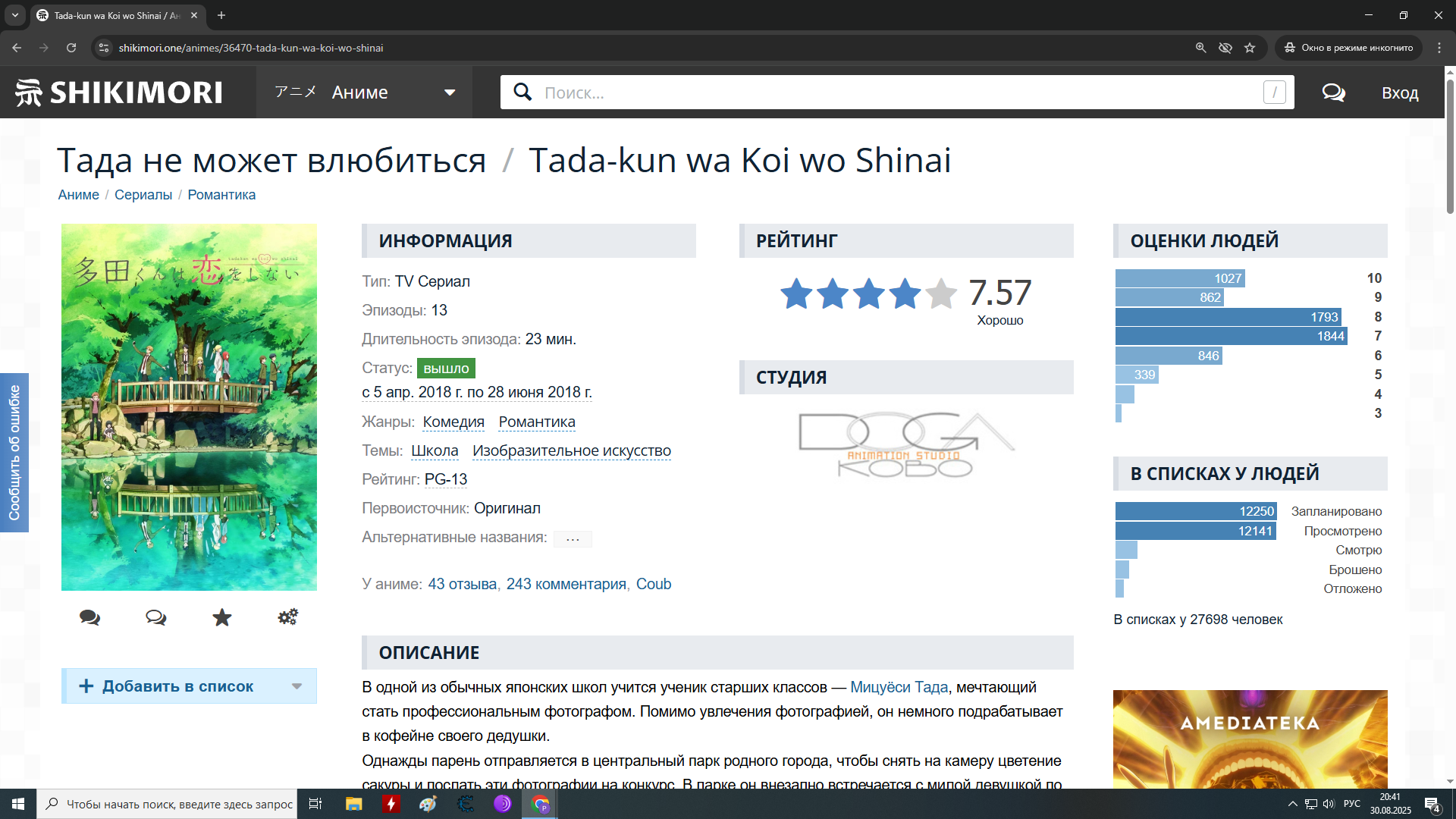Click the anime poster thumbnail

point(189,407)
